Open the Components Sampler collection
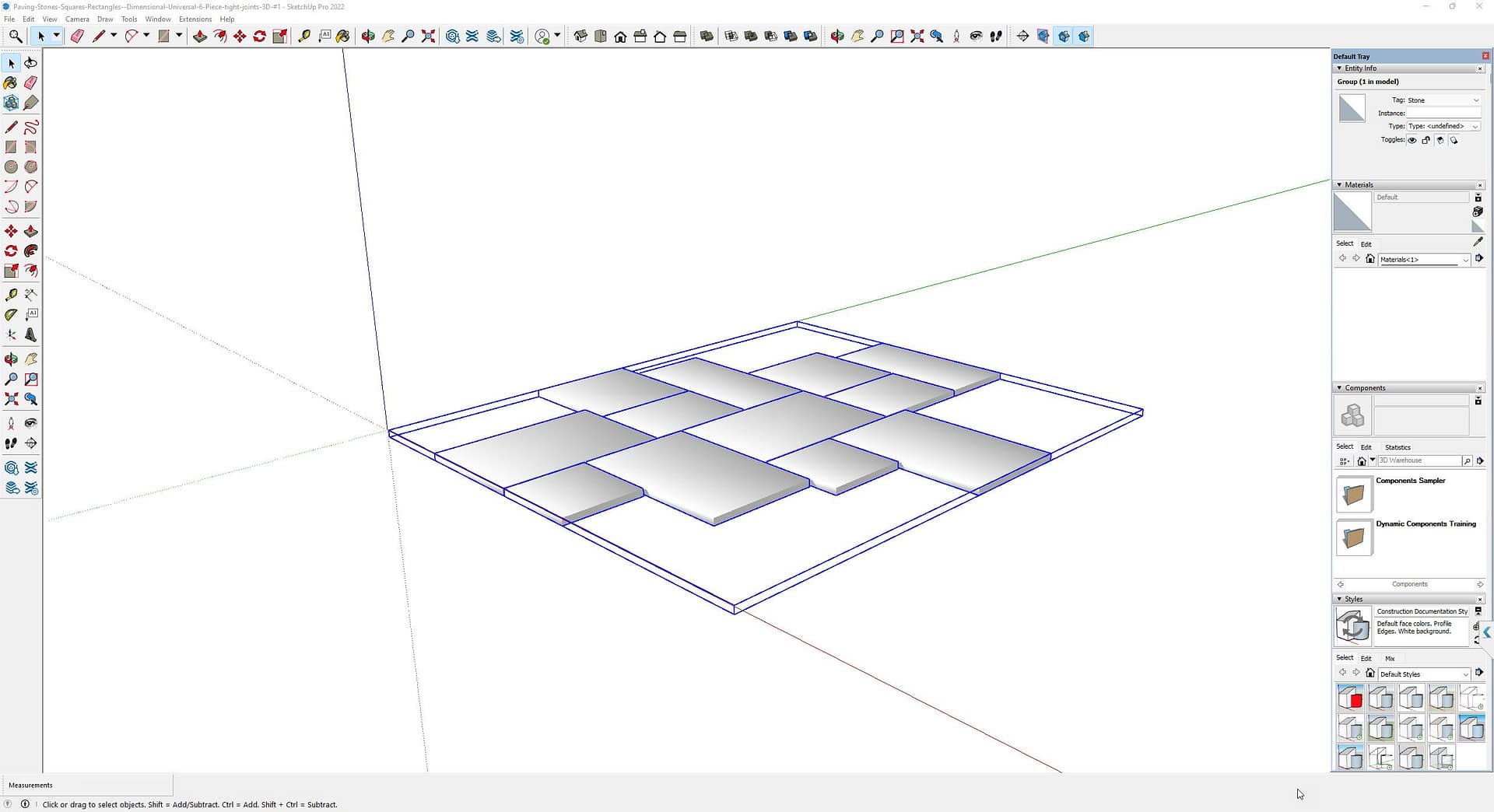Viewport: 1494px width, 812px height. click(1354, 495)
